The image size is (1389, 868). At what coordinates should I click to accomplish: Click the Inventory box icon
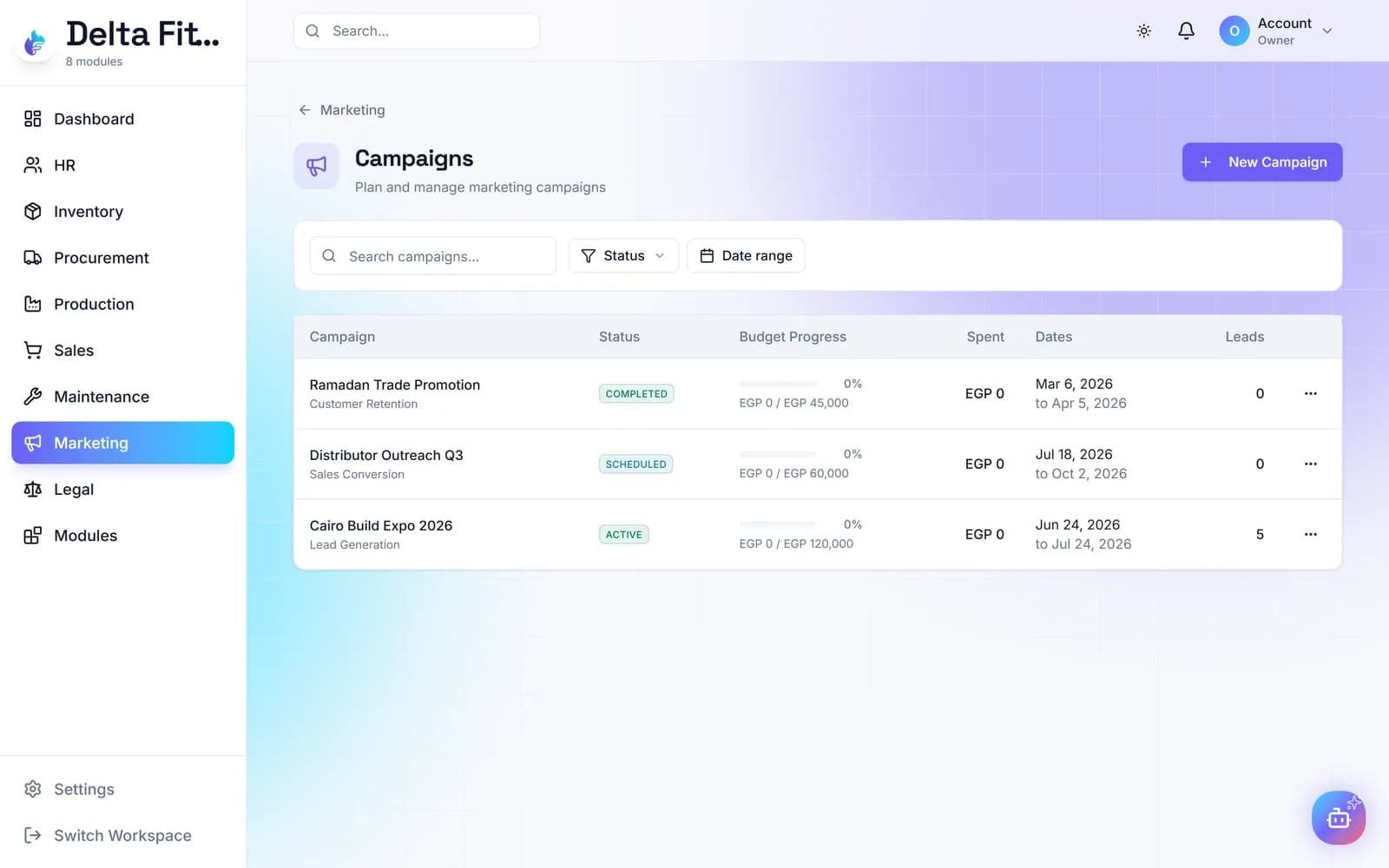pyautogui.click(x=33, y=211)
